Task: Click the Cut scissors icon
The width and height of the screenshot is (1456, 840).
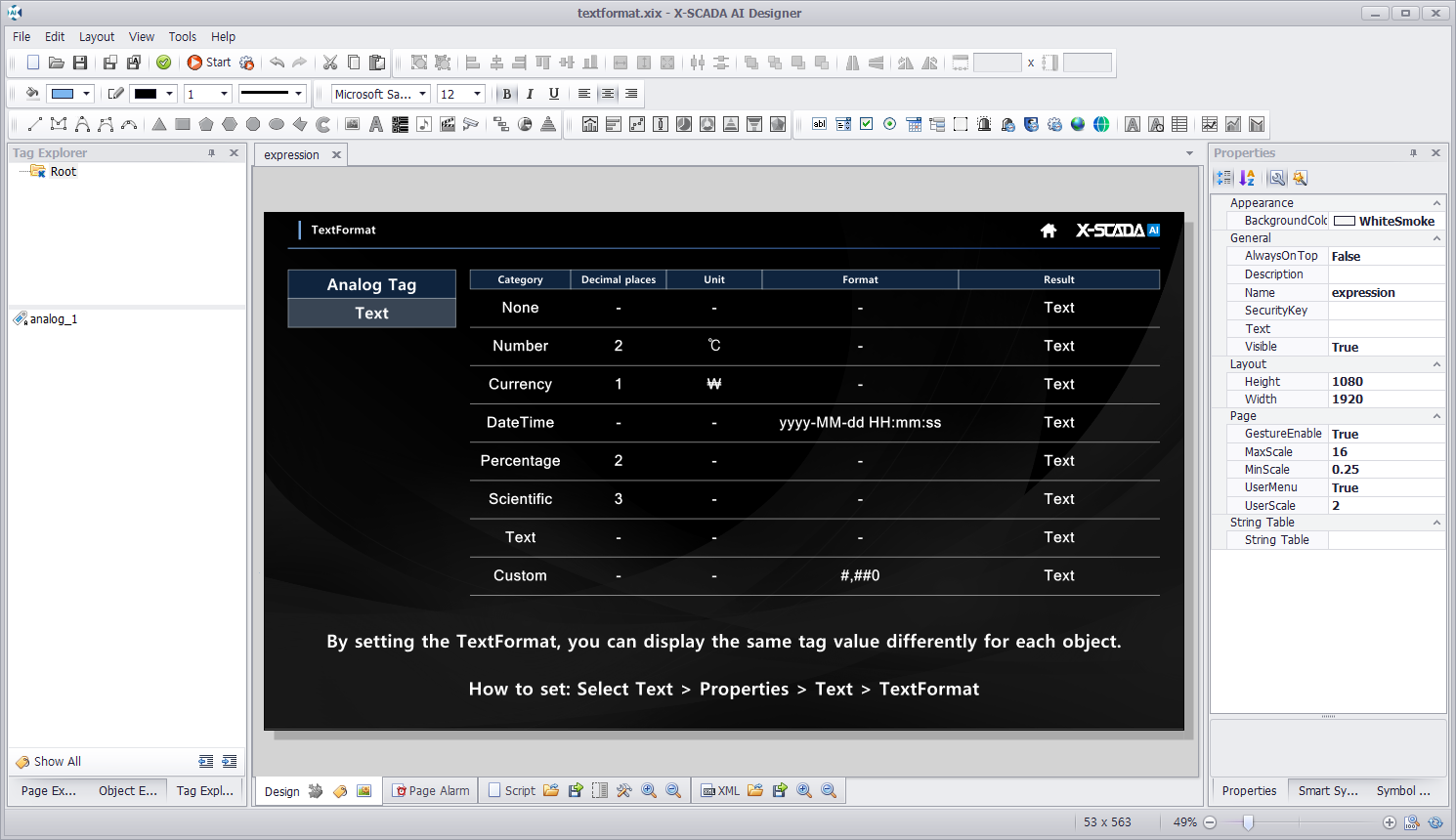Action: pos(330,63)
